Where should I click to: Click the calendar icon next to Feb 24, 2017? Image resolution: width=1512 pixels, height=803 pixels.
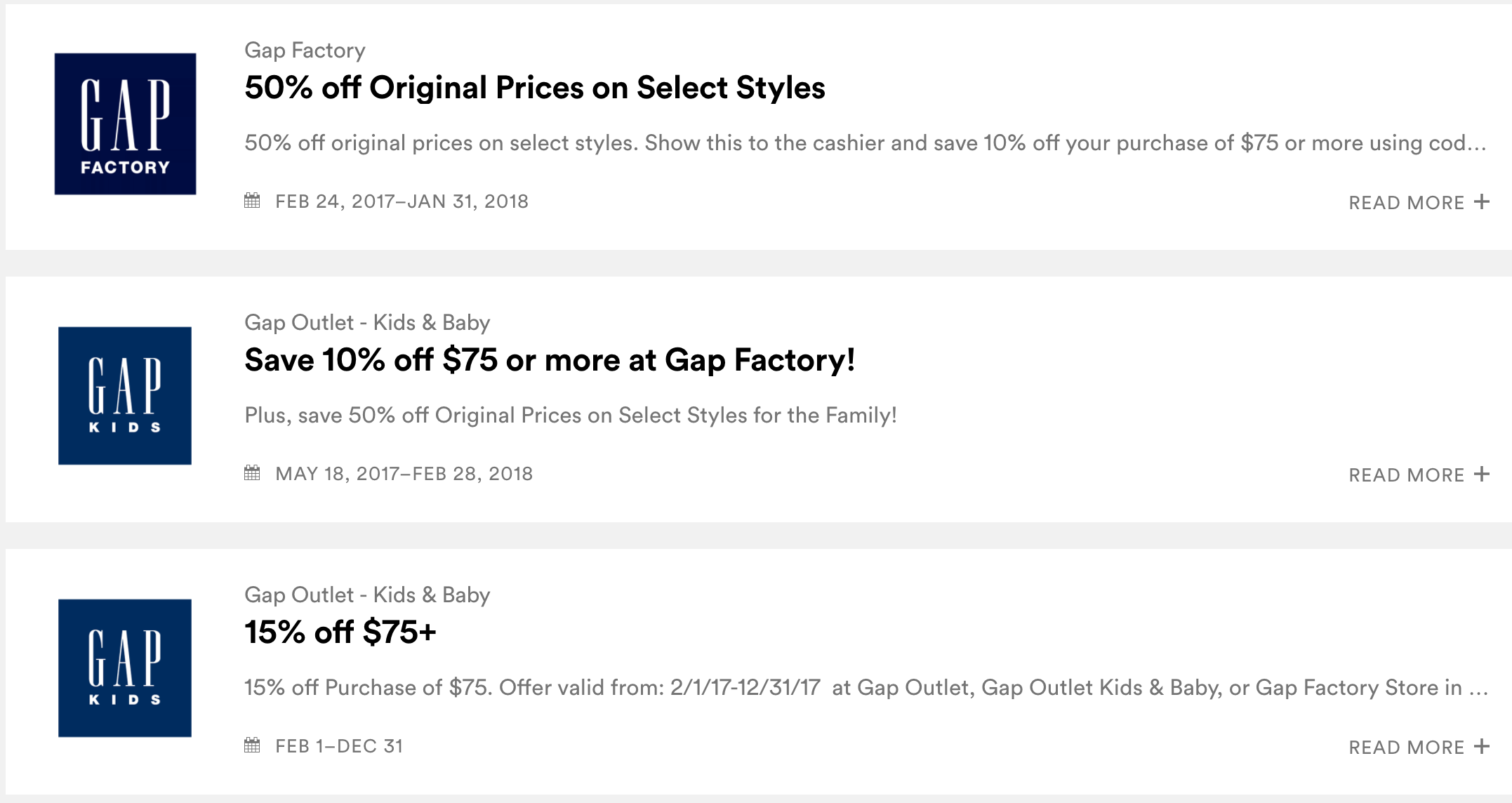(252, 201)
